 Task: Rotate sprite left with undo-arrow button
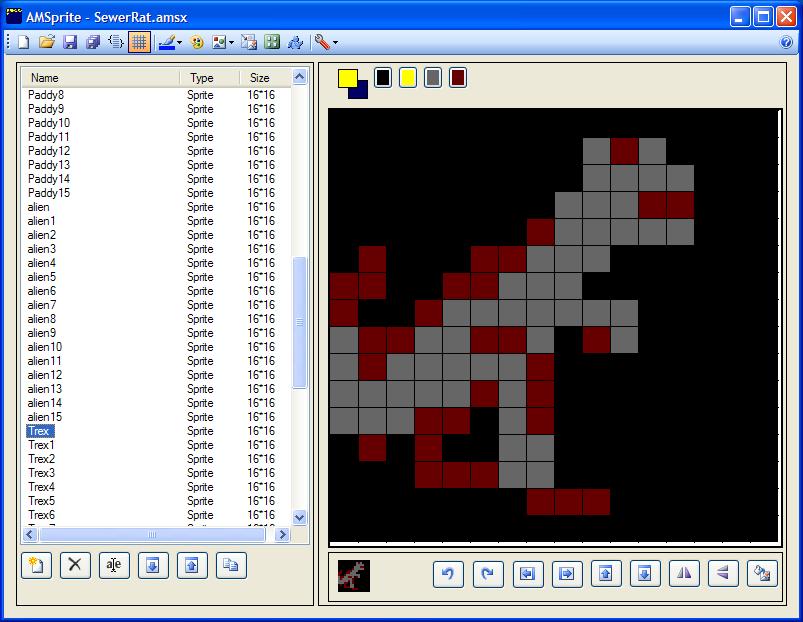(x=449, y=574)
